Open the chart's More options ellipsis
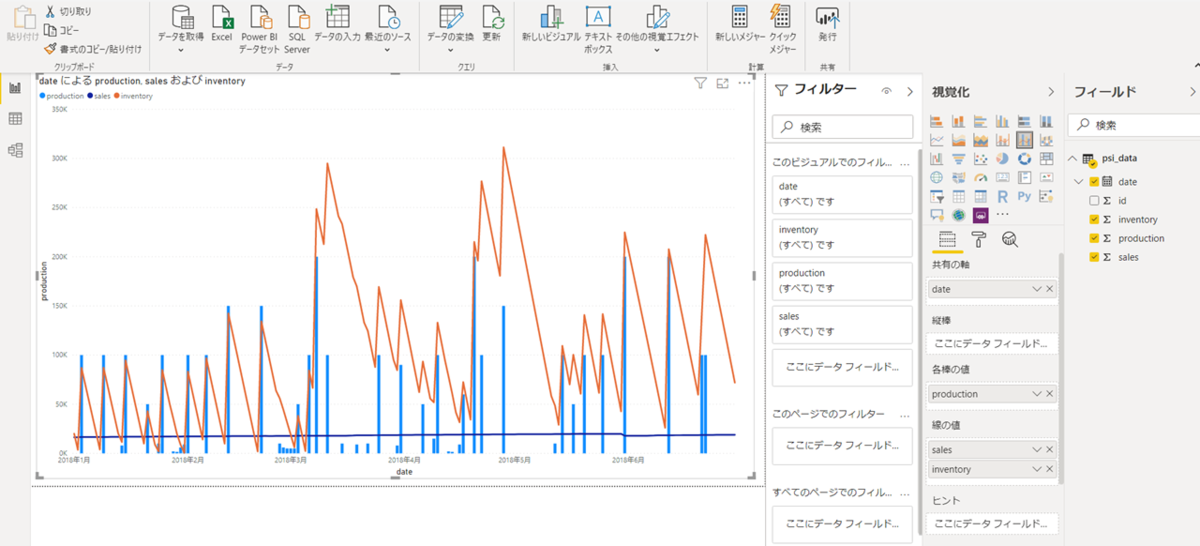The height and width of the screenshot is (546, 1200). 744,84
